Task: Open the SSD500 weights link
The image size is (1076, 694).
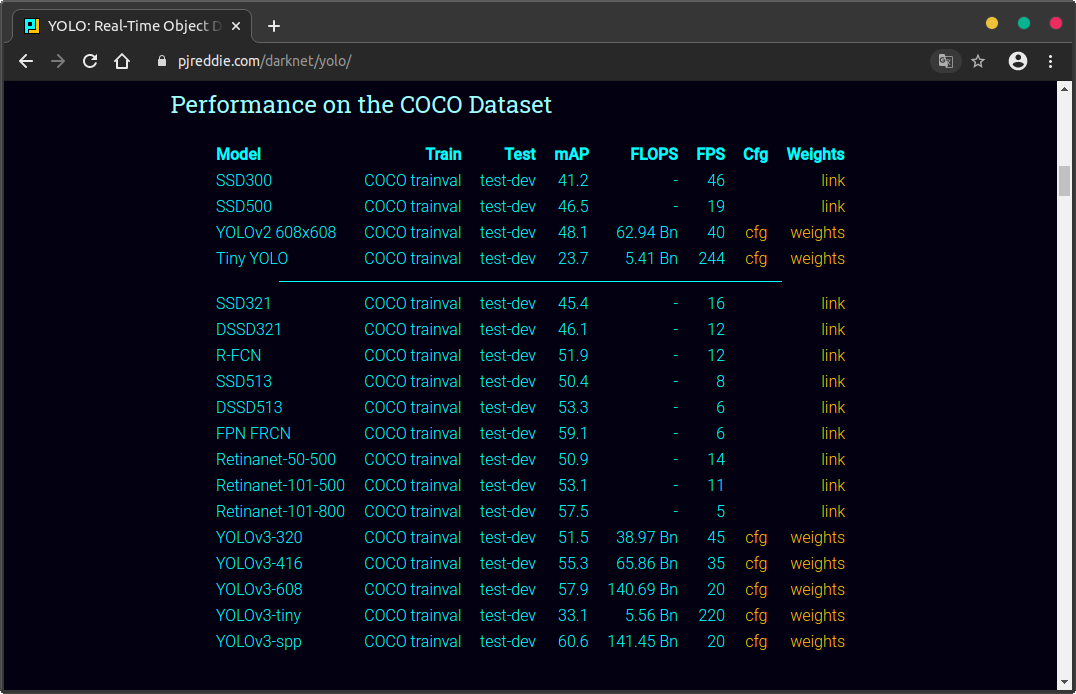Action: pyautogui.click(x=833, y=207)
